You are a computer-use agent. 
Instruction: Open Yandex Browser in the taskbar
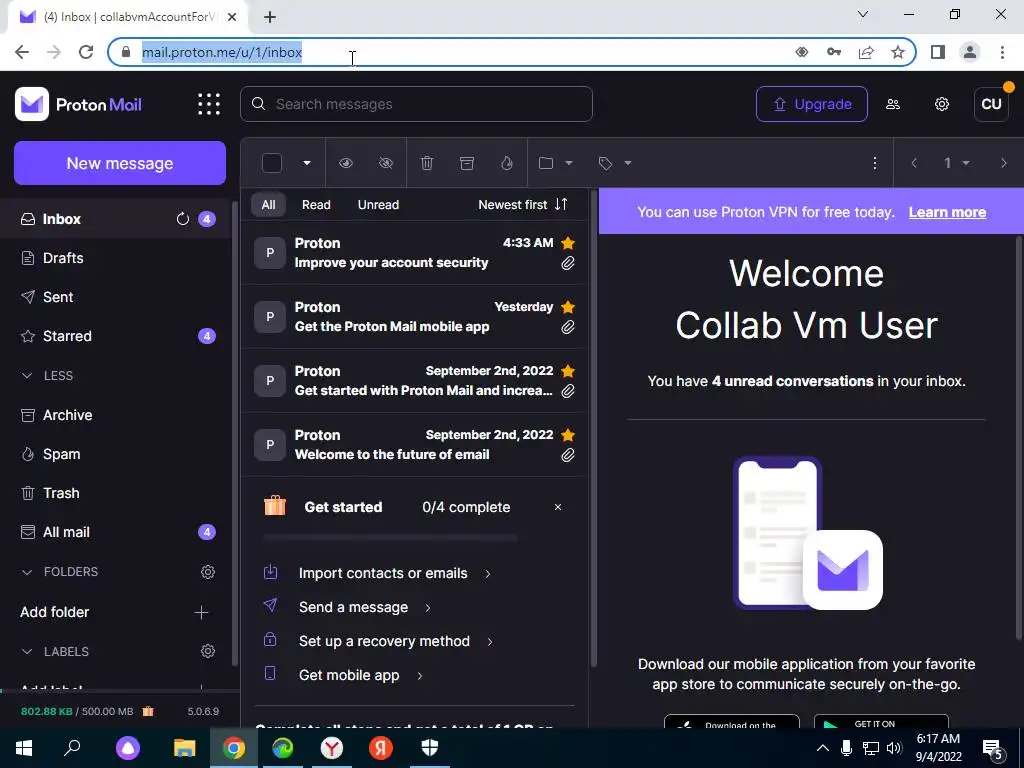click(x=332, y=748)
